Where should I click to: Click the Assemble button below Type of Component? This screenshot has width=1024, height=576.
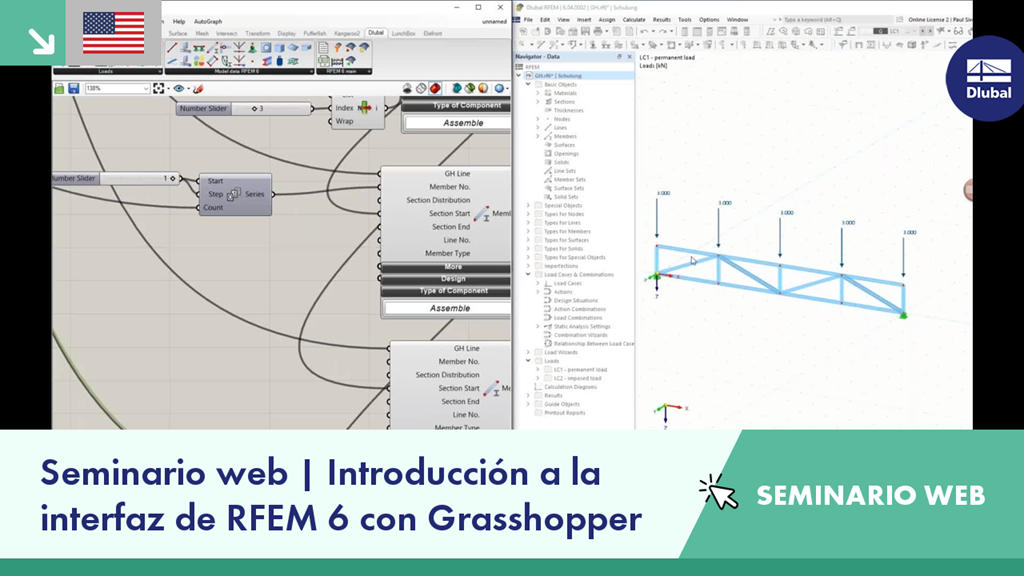[x=448, y=308]
